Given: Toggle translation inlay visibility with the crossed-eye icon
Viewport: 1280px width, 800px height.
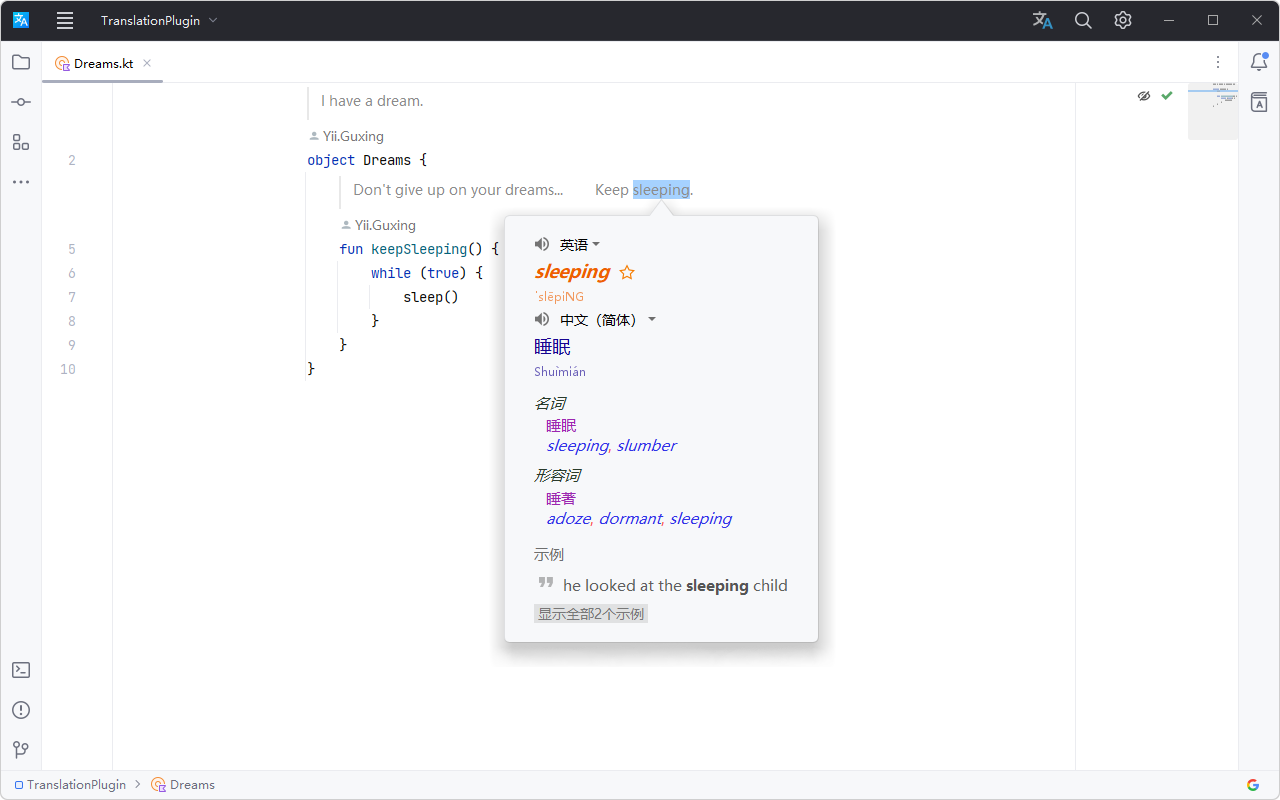Looking at the screenshot, I should click(x=1143, y=95).
